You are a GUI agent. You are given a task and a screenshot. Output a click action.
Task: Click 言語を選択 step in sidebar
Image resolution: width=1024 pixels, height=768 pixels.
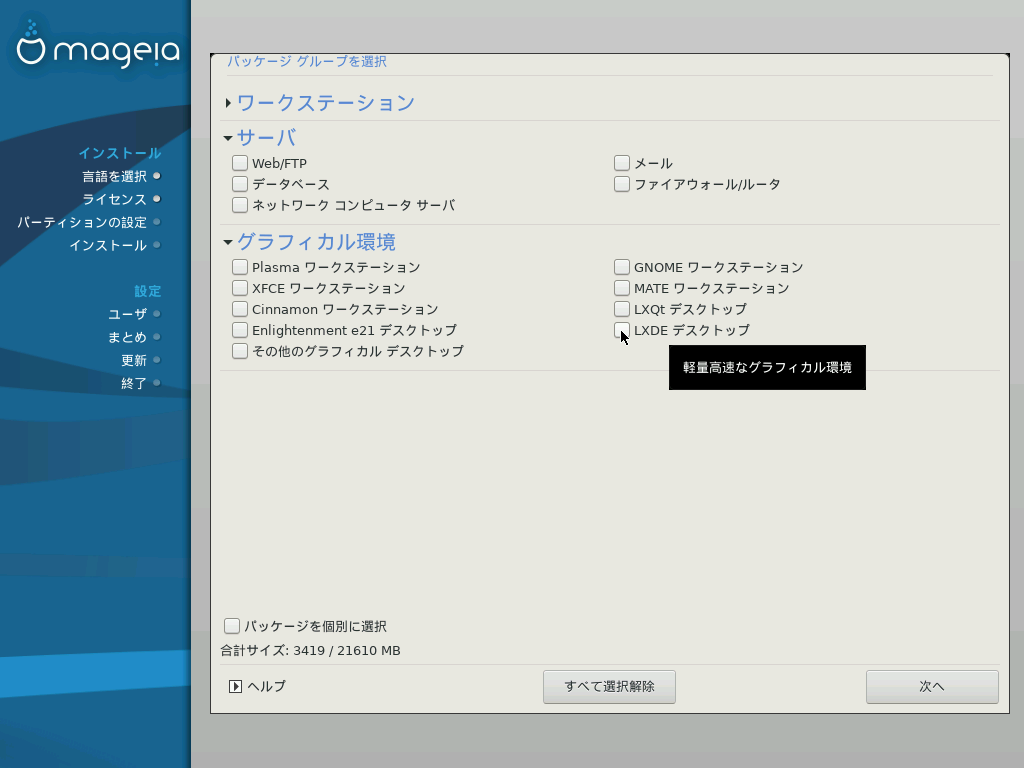coord(114,176)
